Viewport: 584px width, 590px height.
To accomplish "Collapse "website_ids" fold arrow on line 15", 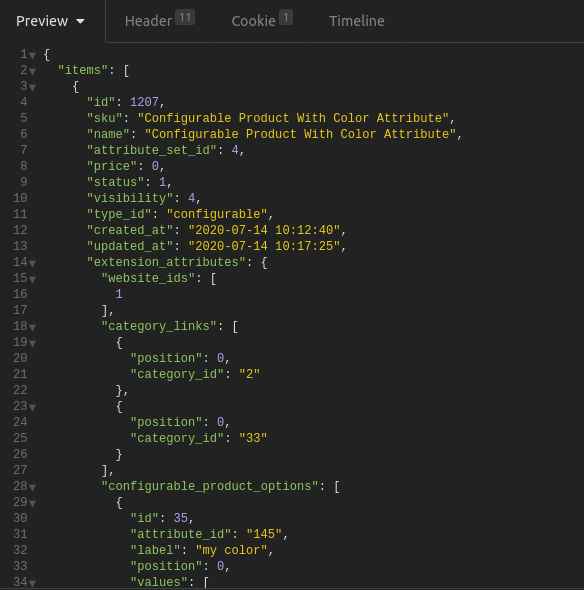I will [32, 279].
